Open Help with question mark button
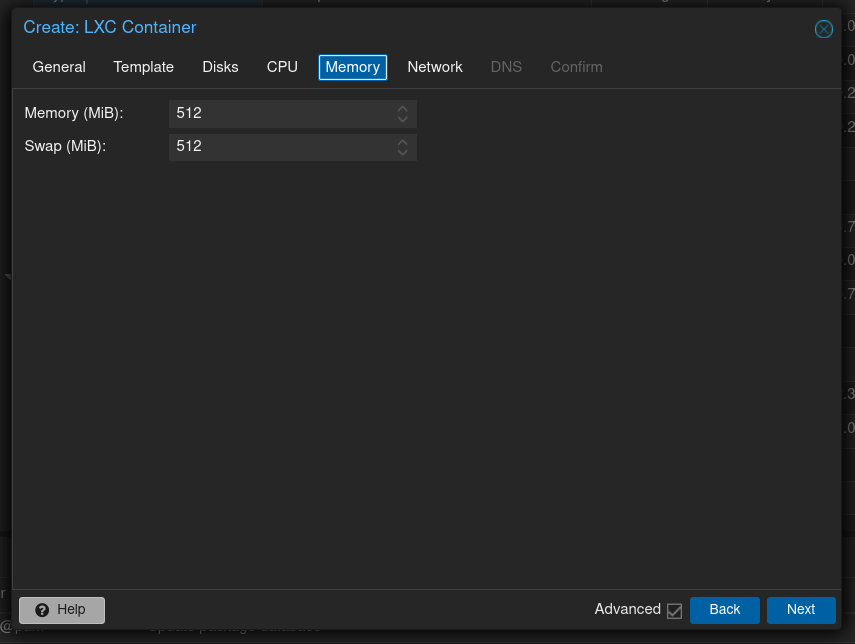Viewport: 855px width, 644px height. (x=62, y=610)
